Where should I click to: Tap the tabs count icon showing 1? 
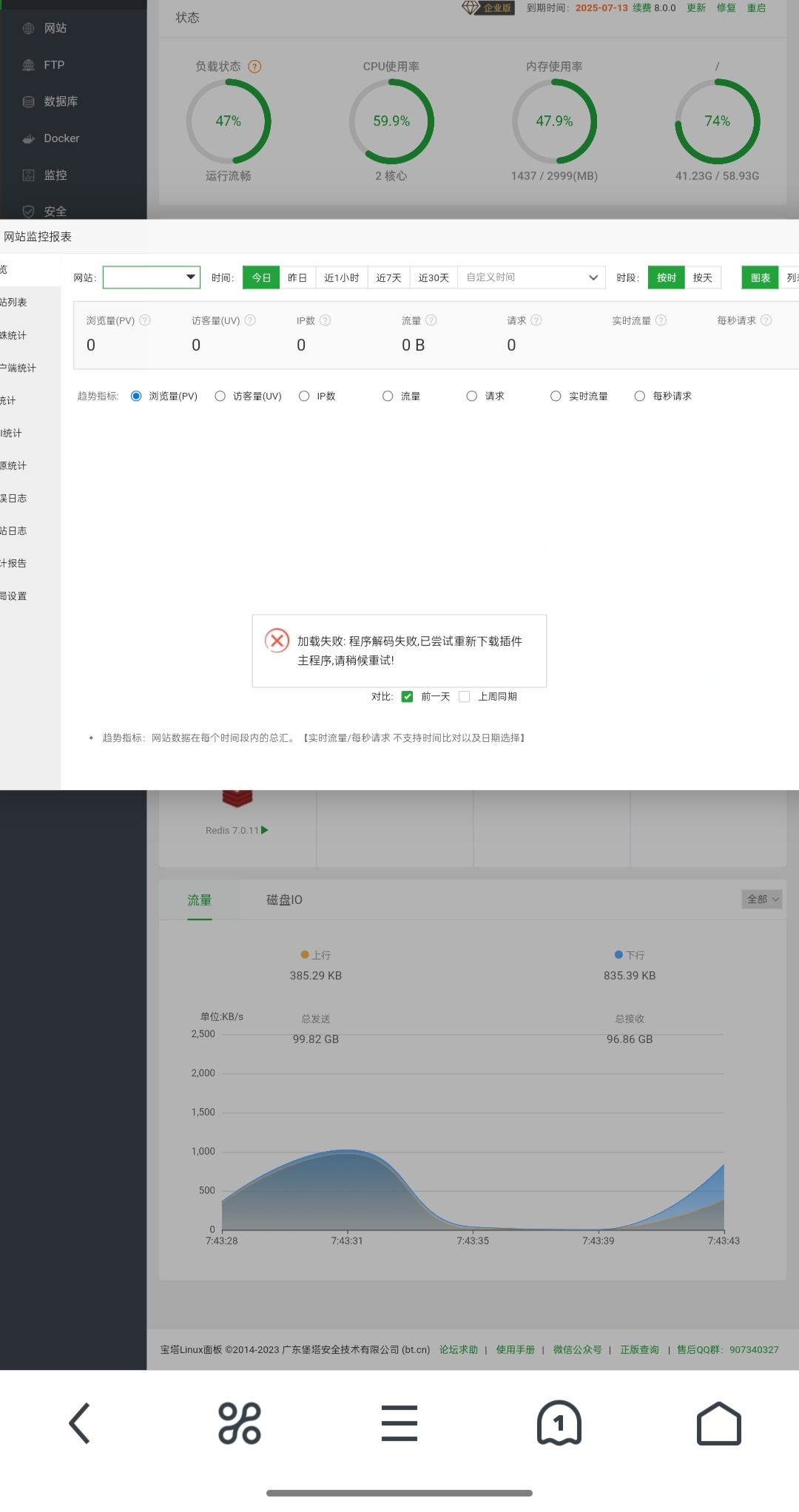click(x=559, y=1423)
